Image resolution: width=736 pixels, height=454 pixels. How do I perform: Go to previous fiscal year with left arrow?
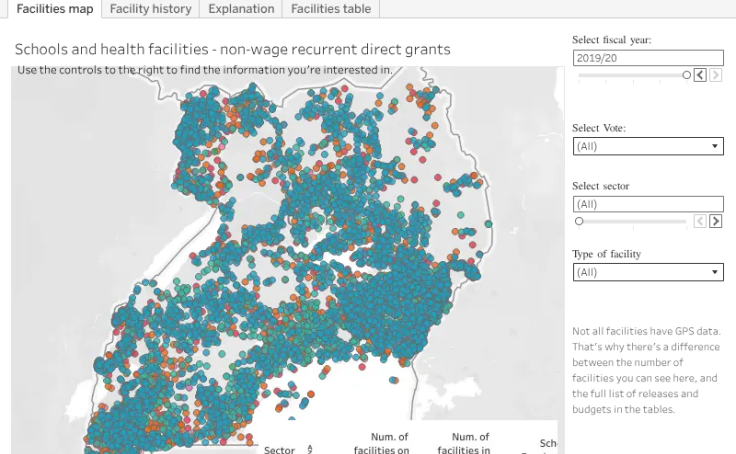click(700, 75)
